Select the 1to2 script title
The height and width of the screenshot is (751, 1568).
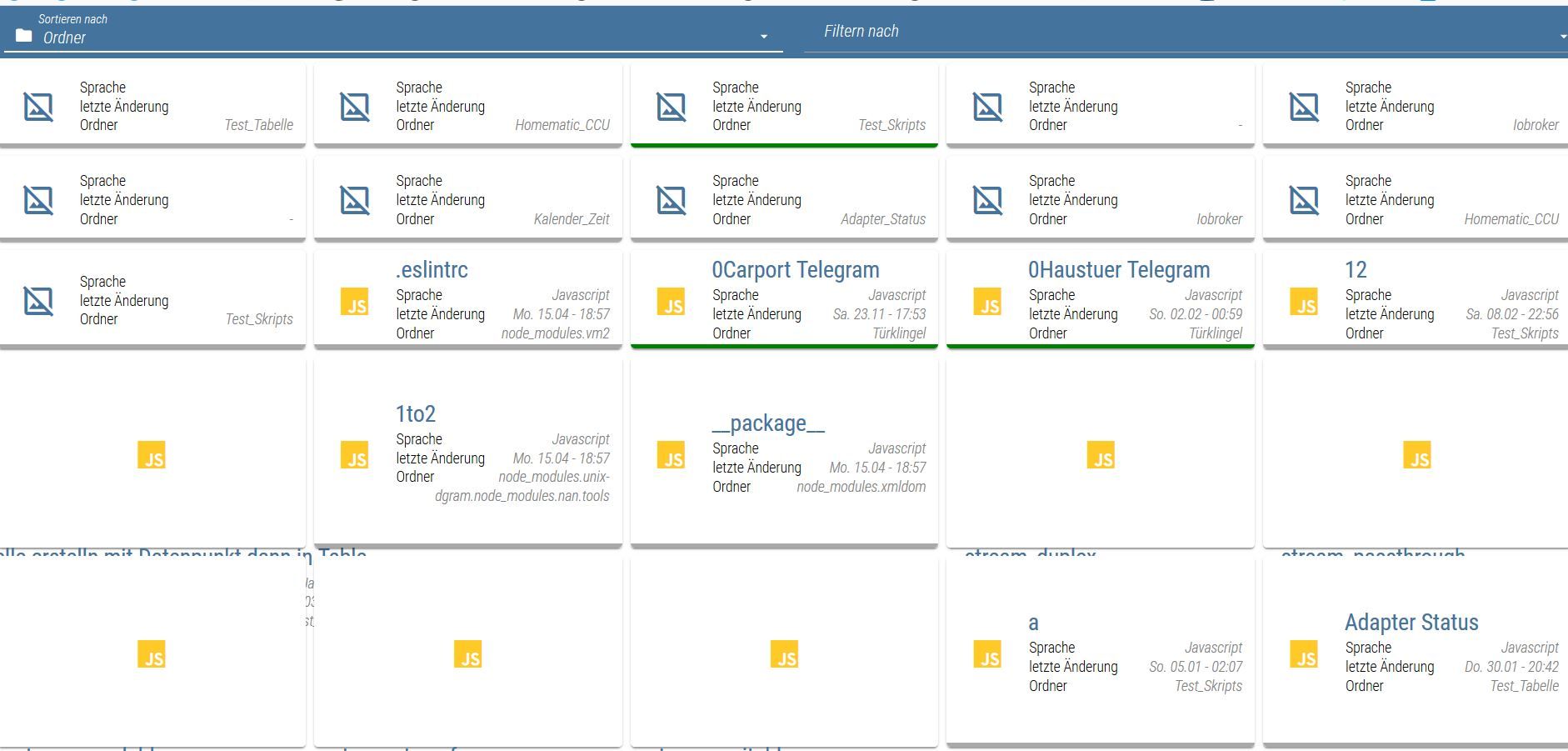pos(415,414)
